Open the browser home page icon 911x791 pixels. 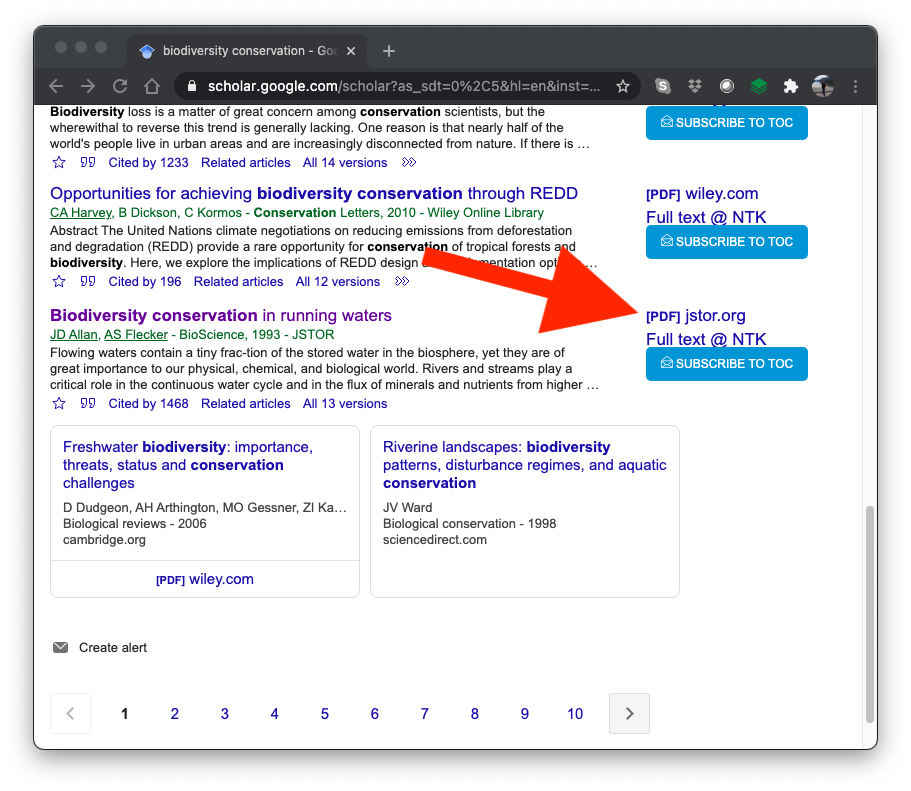tap(152, 86)
